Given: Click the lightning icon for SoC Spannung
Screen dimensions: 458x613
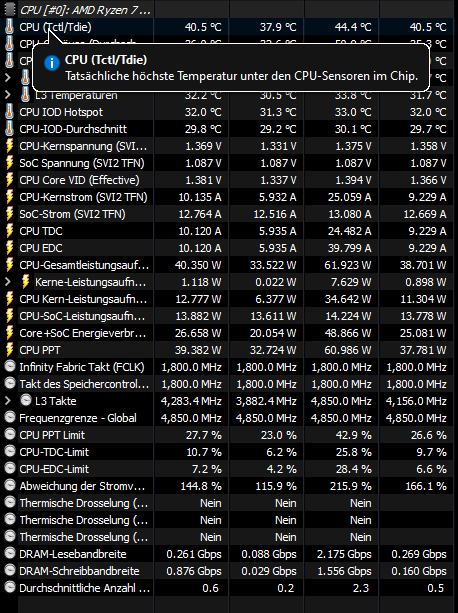Looking at the screenshot, I should tap(9, 163).
